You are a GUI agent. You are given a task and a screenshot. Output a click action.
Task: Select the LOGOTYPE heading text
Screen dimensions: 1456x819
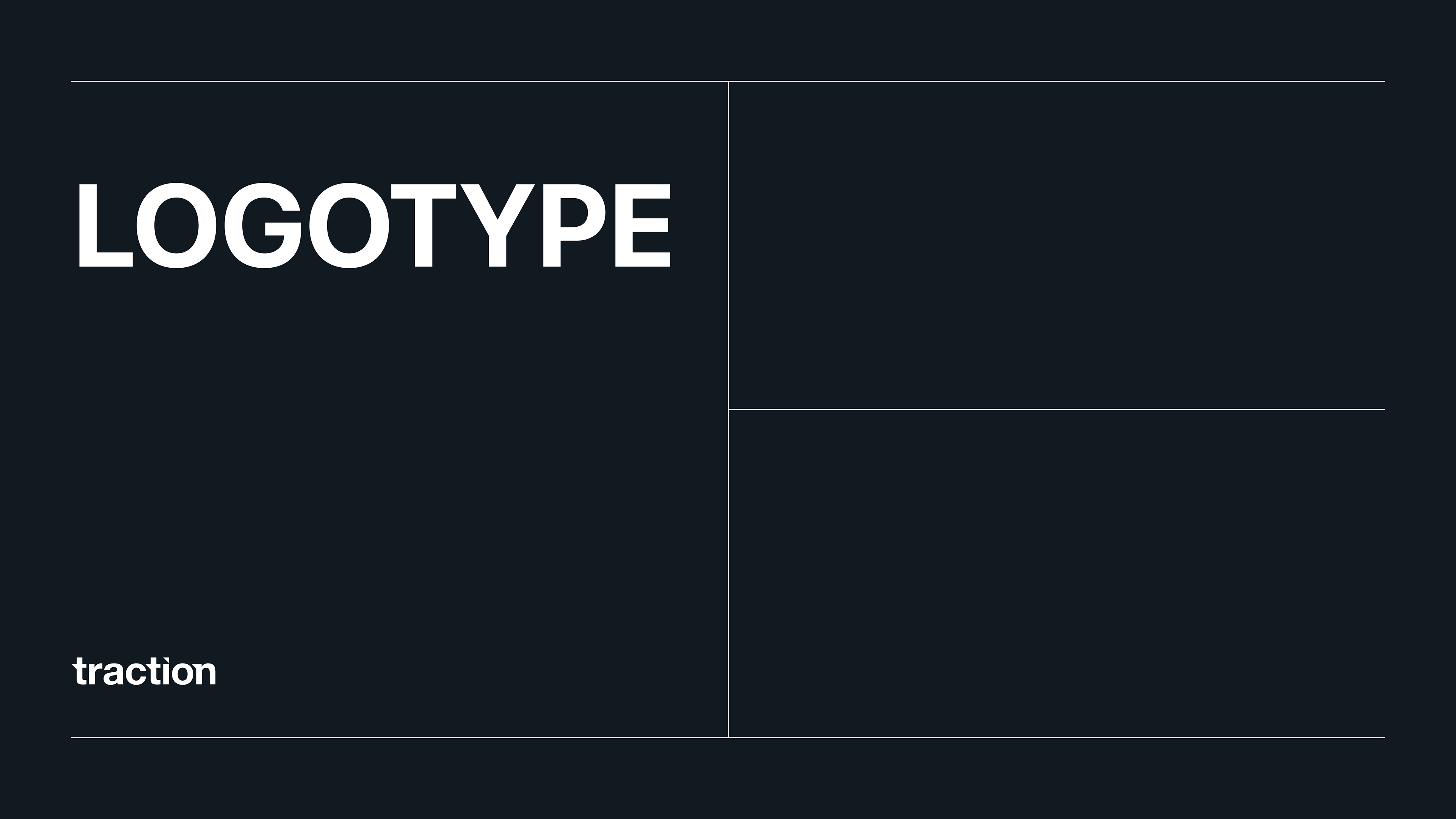(x=373, y=226)
